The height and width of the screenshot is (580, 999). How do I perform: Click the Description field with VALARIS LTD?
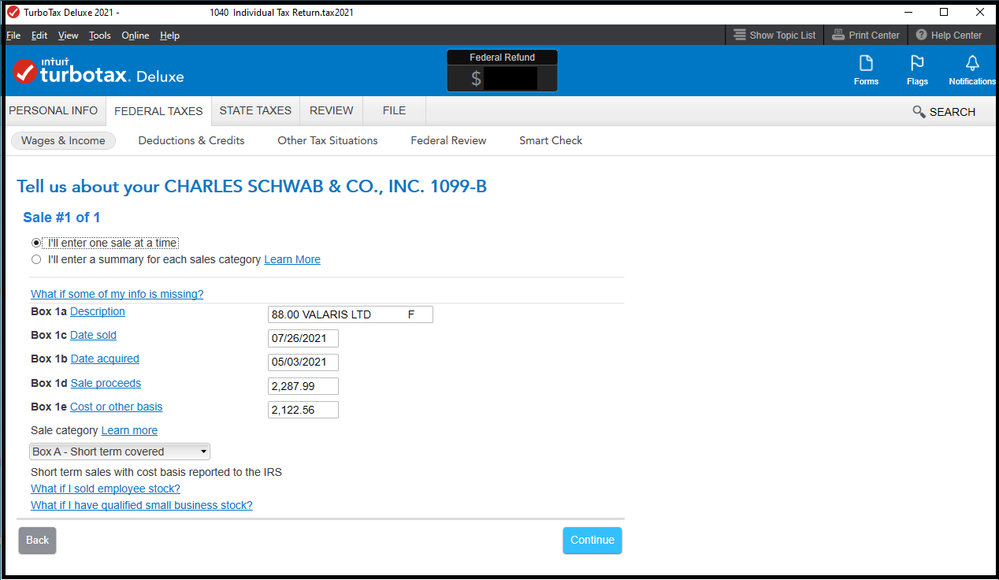350,314
